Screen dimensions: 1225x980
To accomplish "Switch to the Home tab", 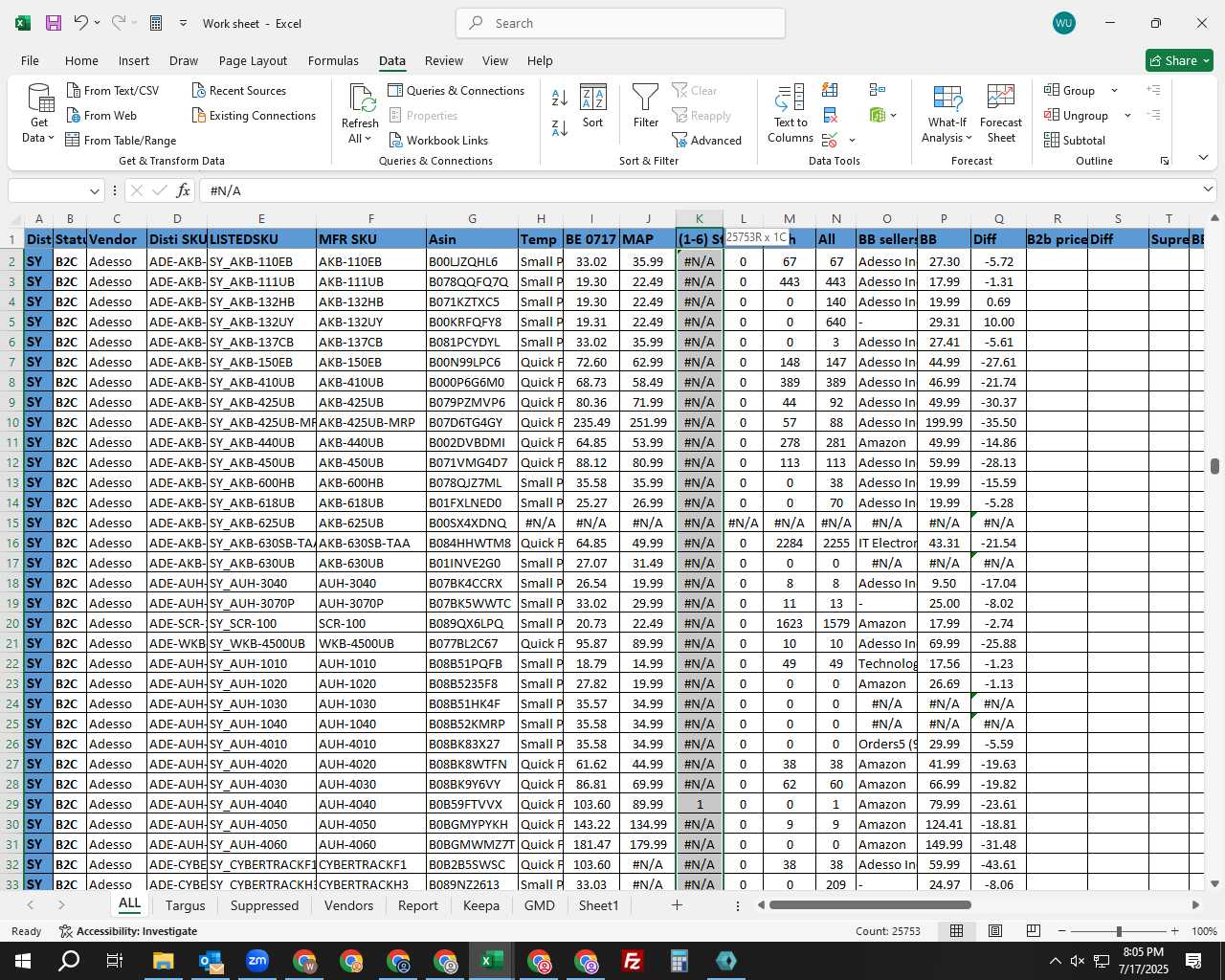I will point(81,60).
